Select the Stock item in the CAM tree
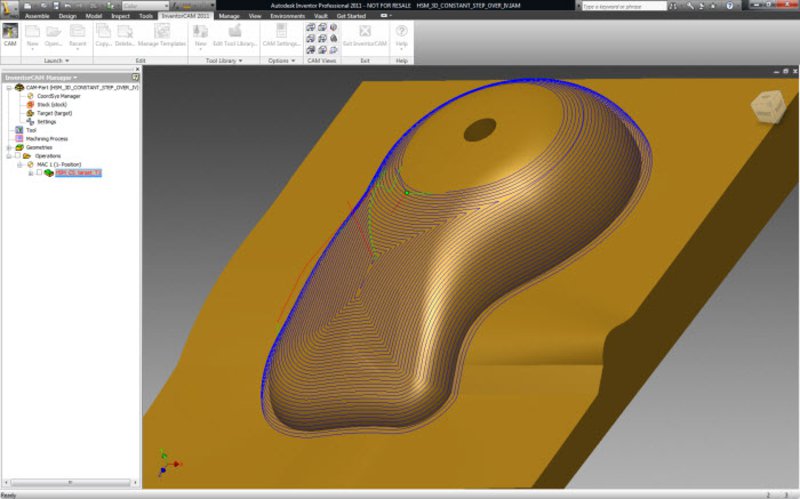The width and height of the screenshot is (800, 499). [x=50, y=104]
